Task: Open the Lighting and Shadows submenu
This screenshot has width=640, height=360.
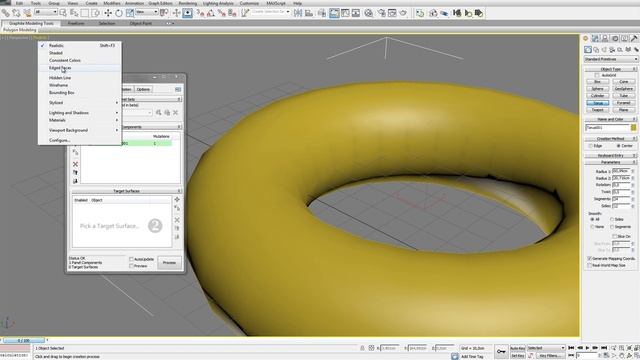Action: click(x=80, y=113)
